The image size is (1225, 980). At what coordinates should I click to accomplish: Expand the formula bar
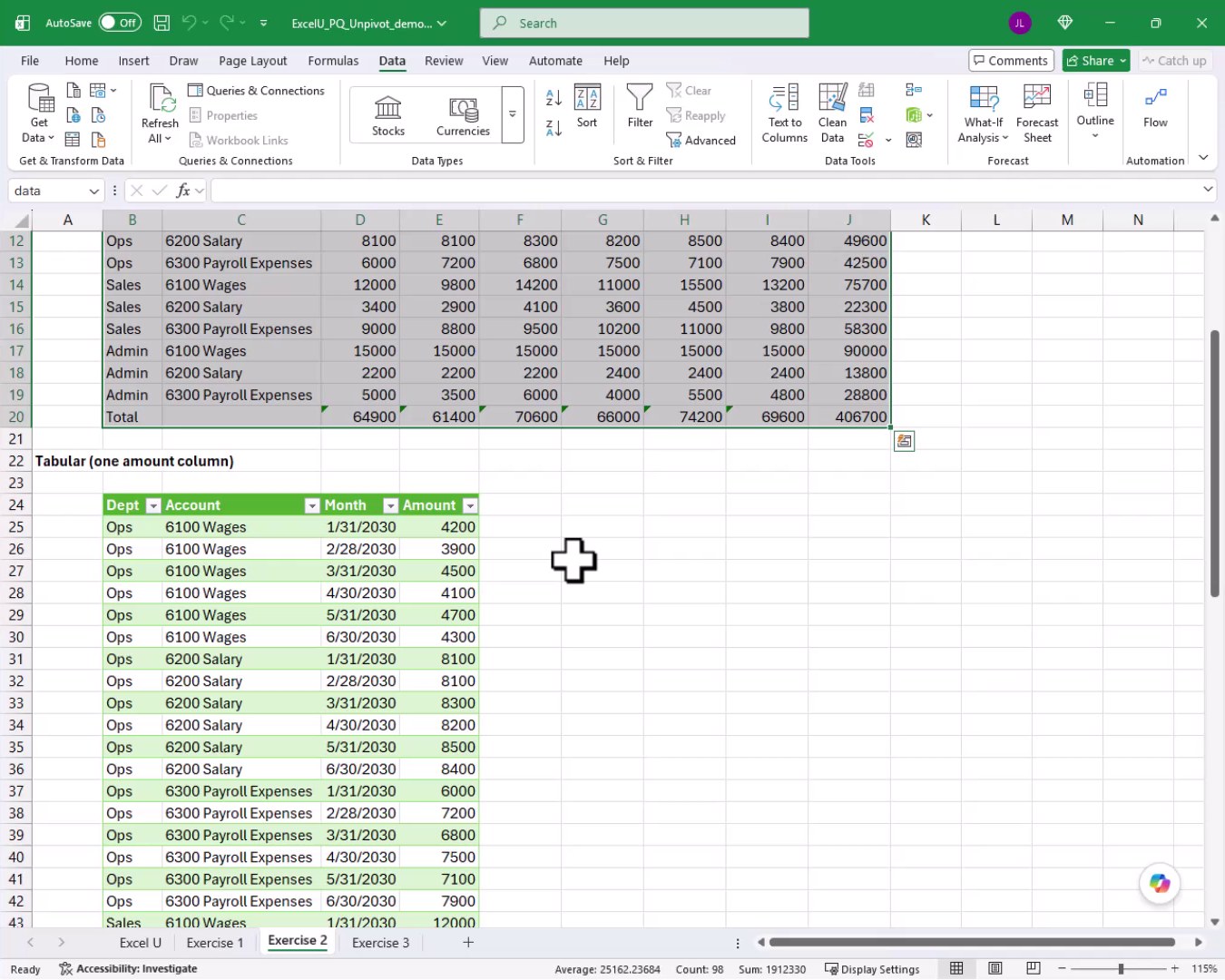tap(1208, 190)
